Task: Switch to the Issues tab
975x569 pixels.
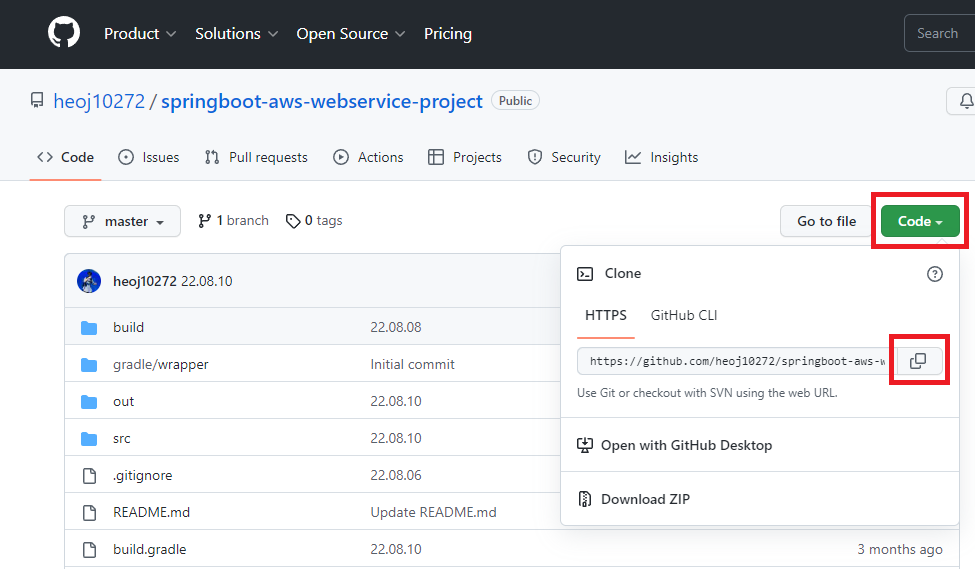Action: 149,157
